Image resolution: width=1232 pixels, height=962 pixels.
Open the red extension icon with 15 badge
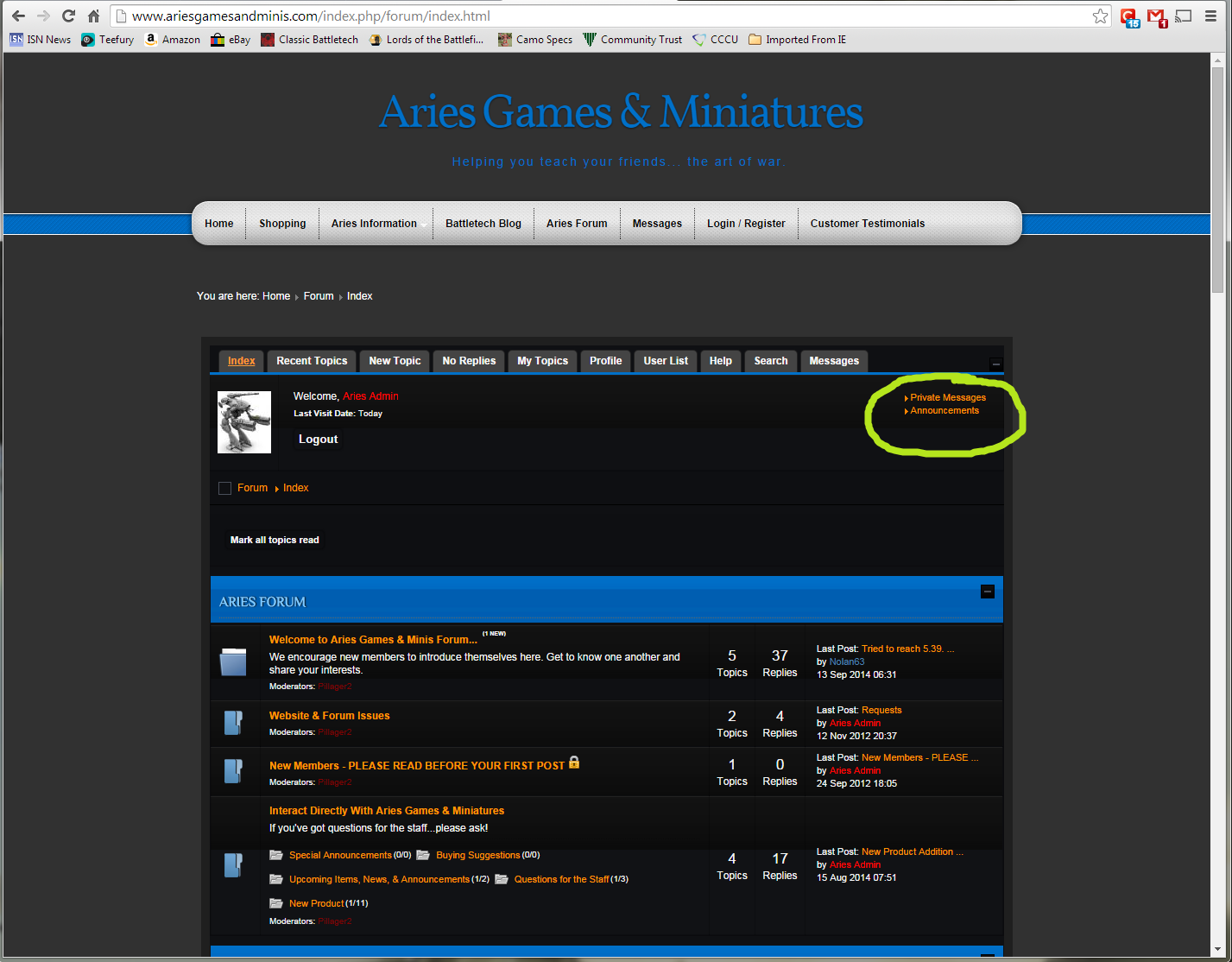pyautogui.click(x=1129, y=16)
